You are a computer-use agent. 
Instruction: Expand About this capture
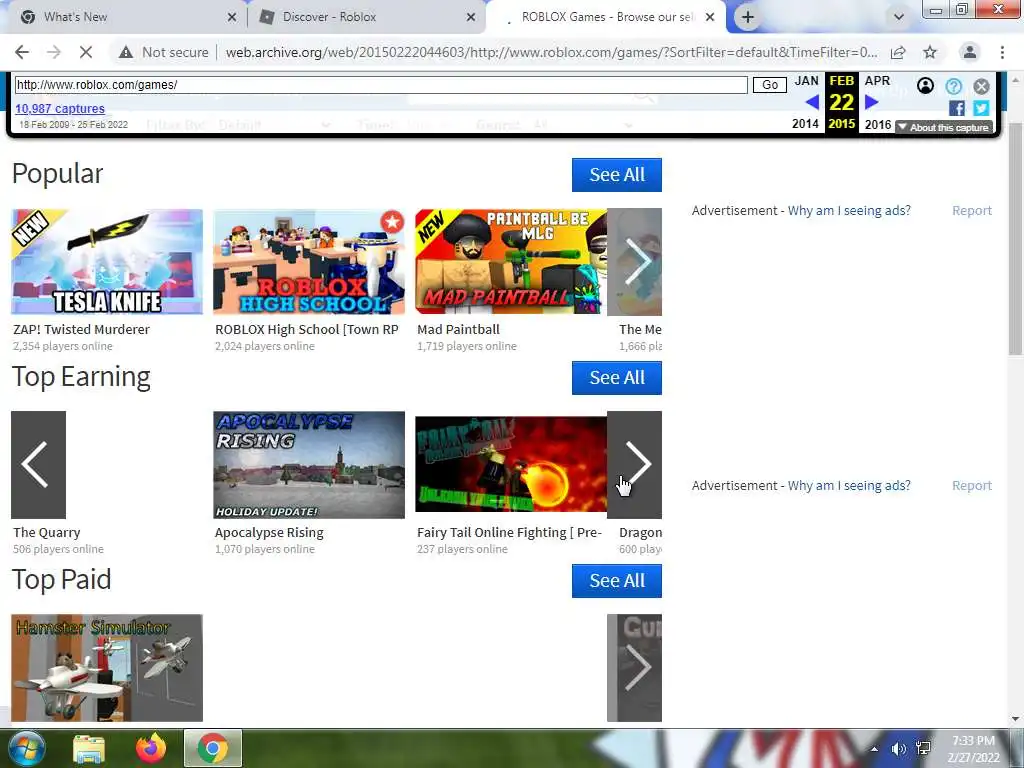coord(943,127)
